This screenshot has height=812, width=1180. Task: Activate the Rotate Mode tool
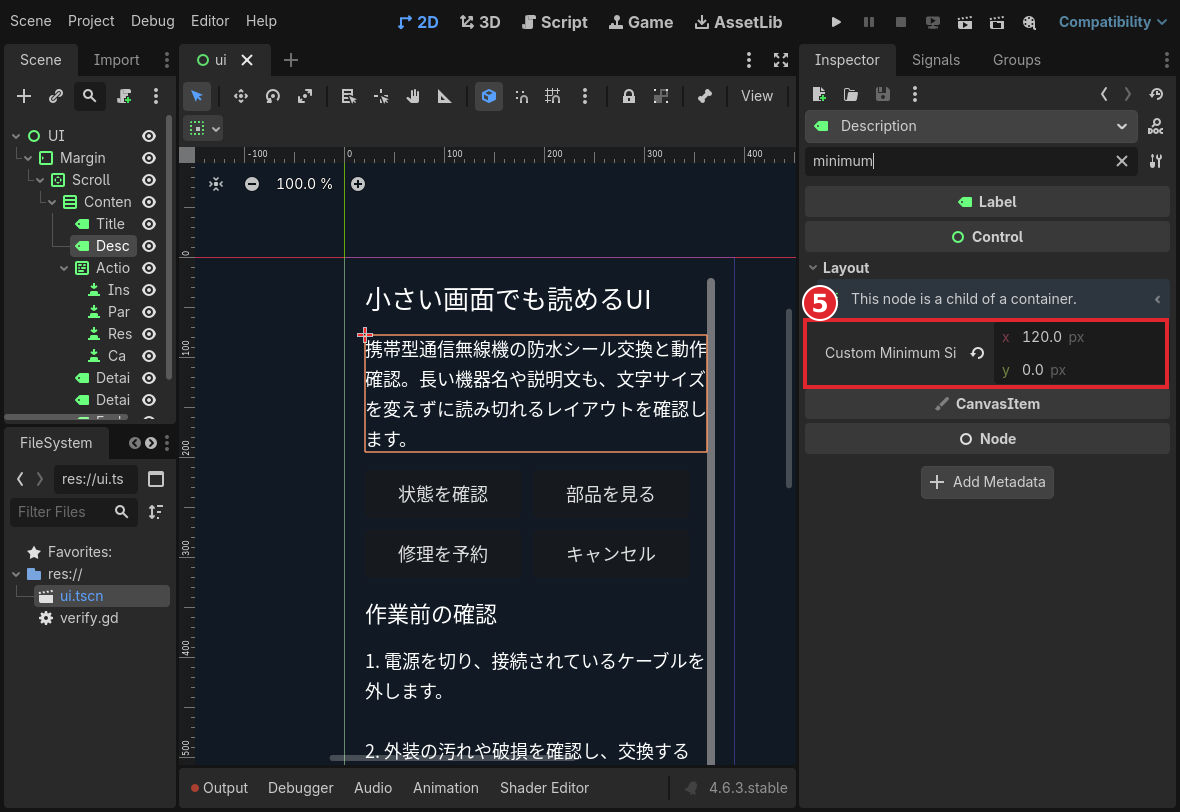(272, 96)
